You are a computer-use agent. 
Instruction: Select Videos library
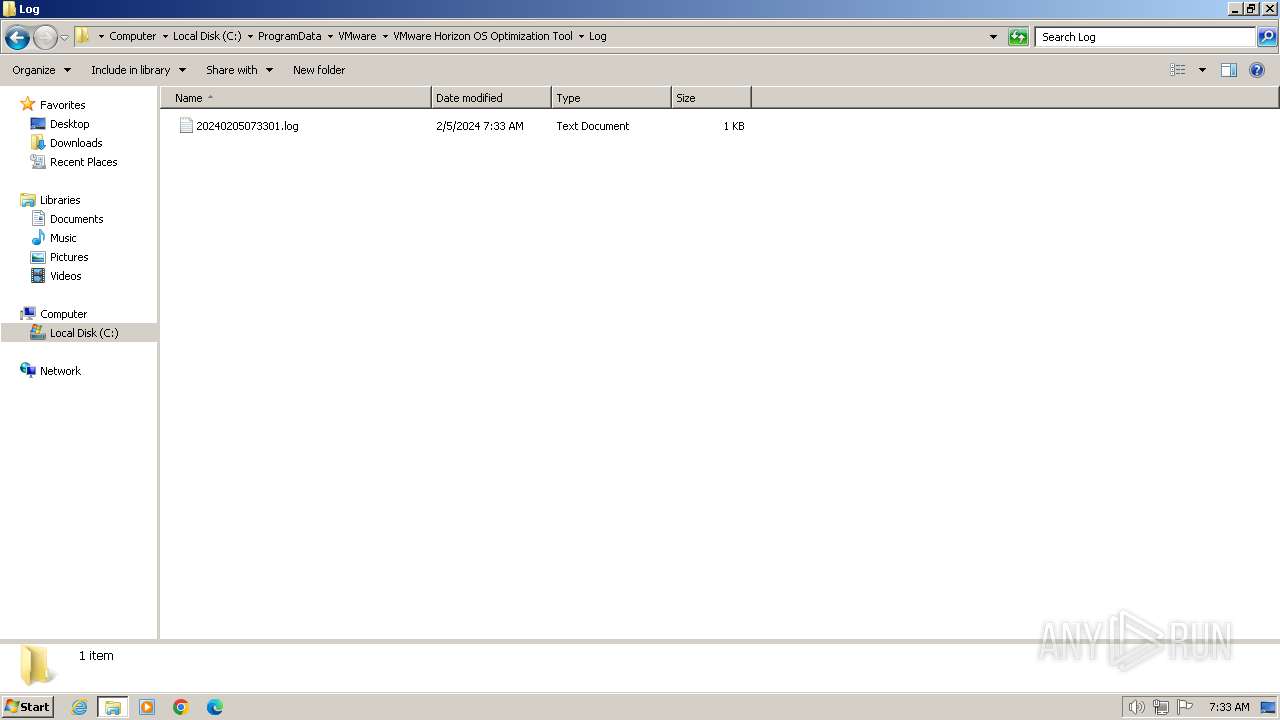pyautogui.click(x=66, y=276)
